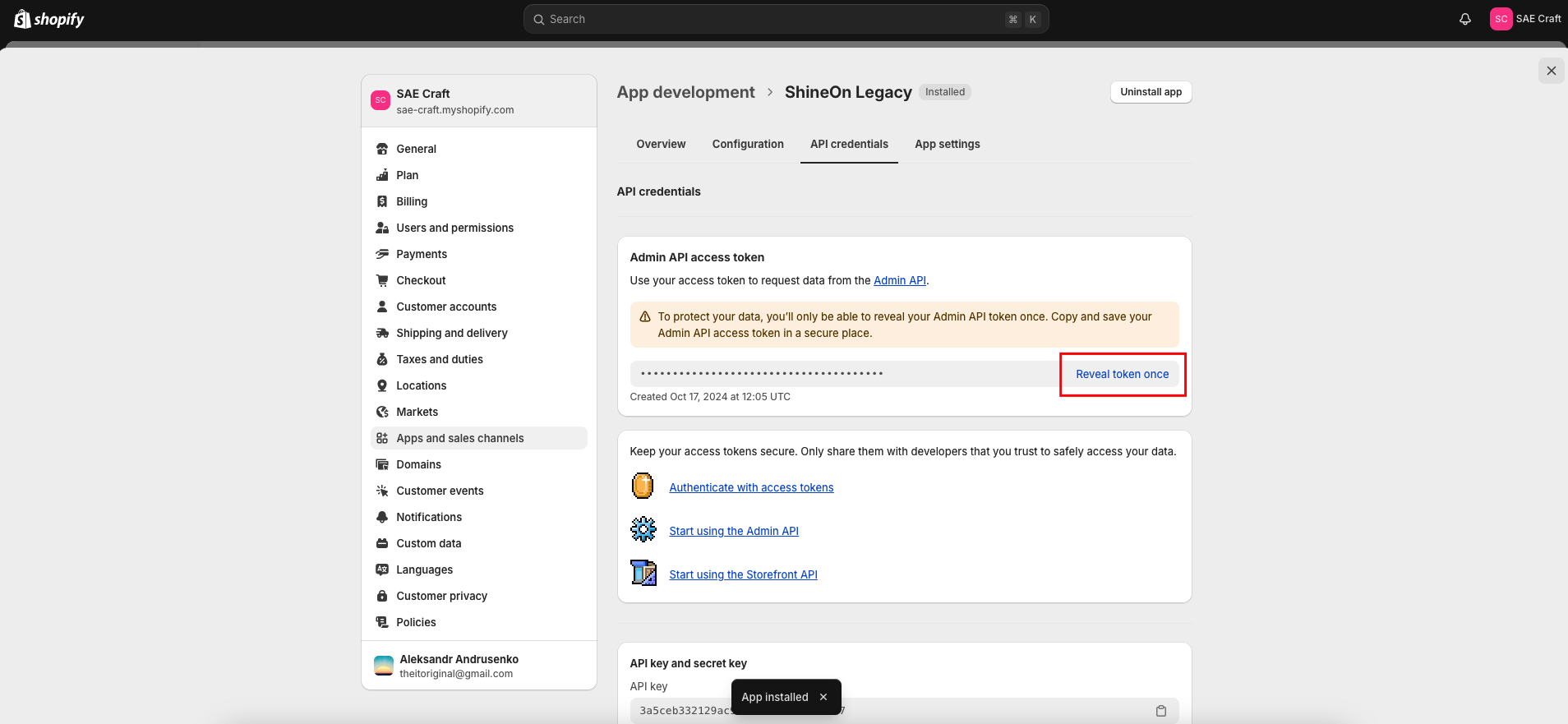Image resolution: width=1568 pixels, height=724 pixels.
Task: Click sae-craft.myshopify.com store URL
Action: click(455, 110)
